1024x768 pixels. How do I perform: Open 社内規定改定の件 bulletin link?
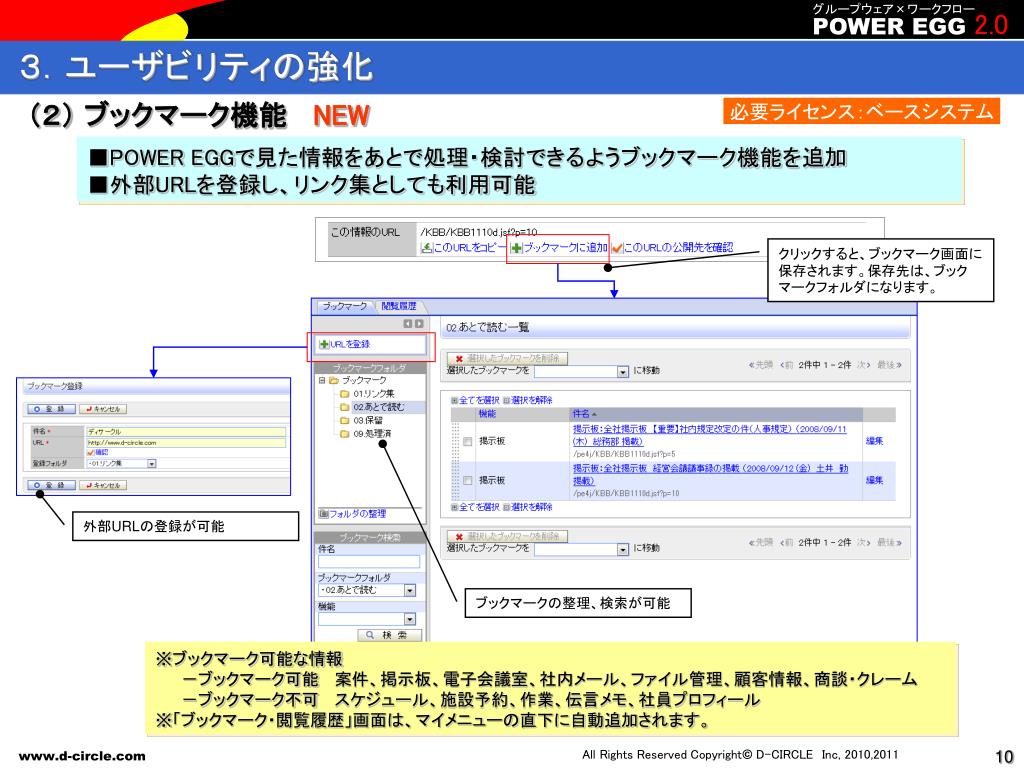tap(709, 435)
